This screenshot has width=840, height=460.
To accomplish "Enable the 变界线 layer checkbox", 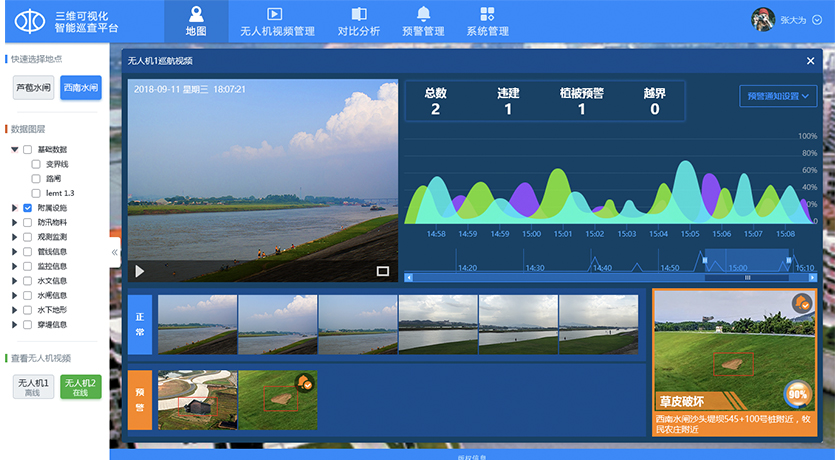I will [x=36, y=164].
